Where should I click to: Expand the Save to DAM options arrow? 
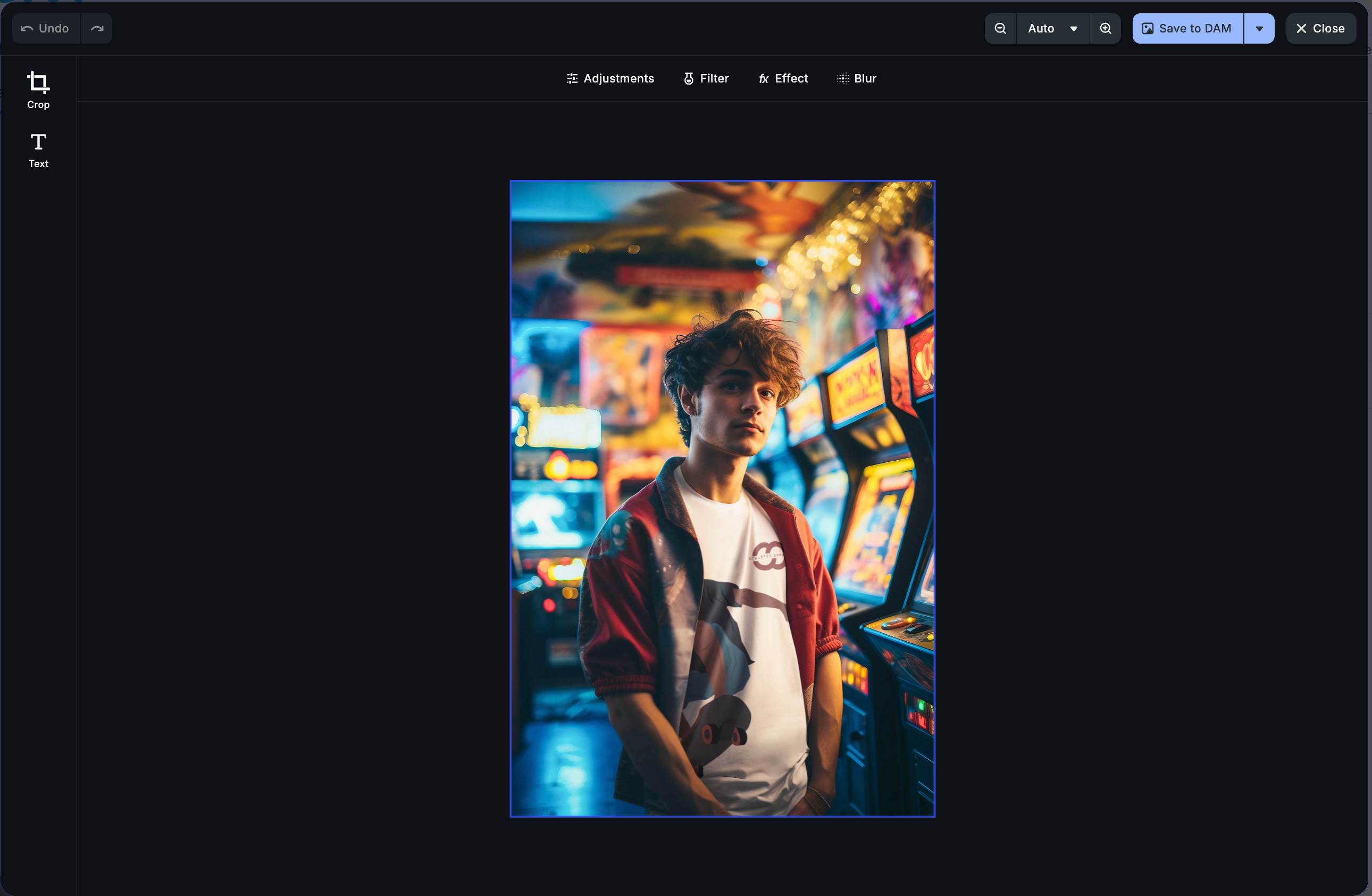point(1259,28)
